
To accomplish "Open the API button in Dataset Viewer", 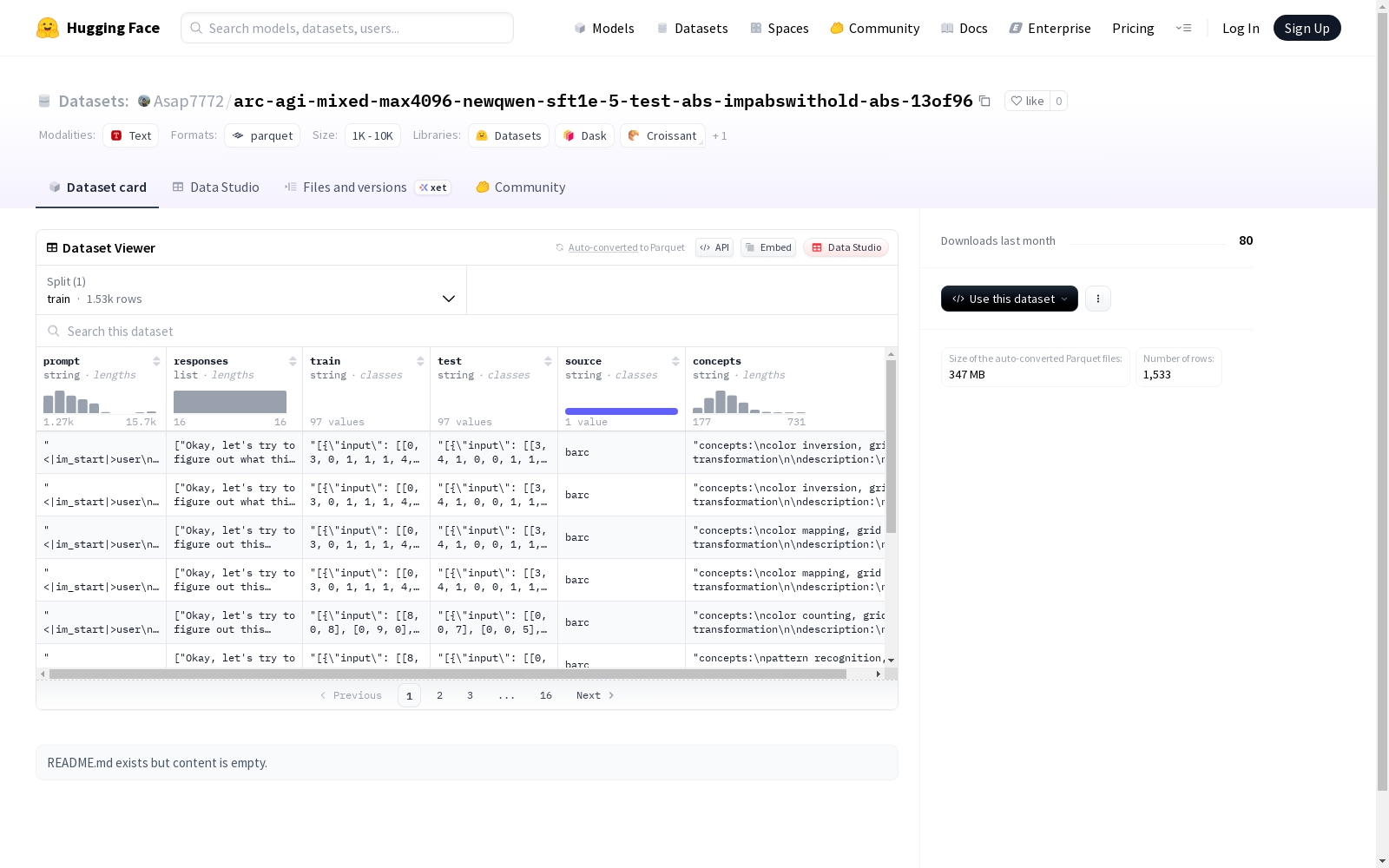I will pyautogui.click(x=714, y=247).
